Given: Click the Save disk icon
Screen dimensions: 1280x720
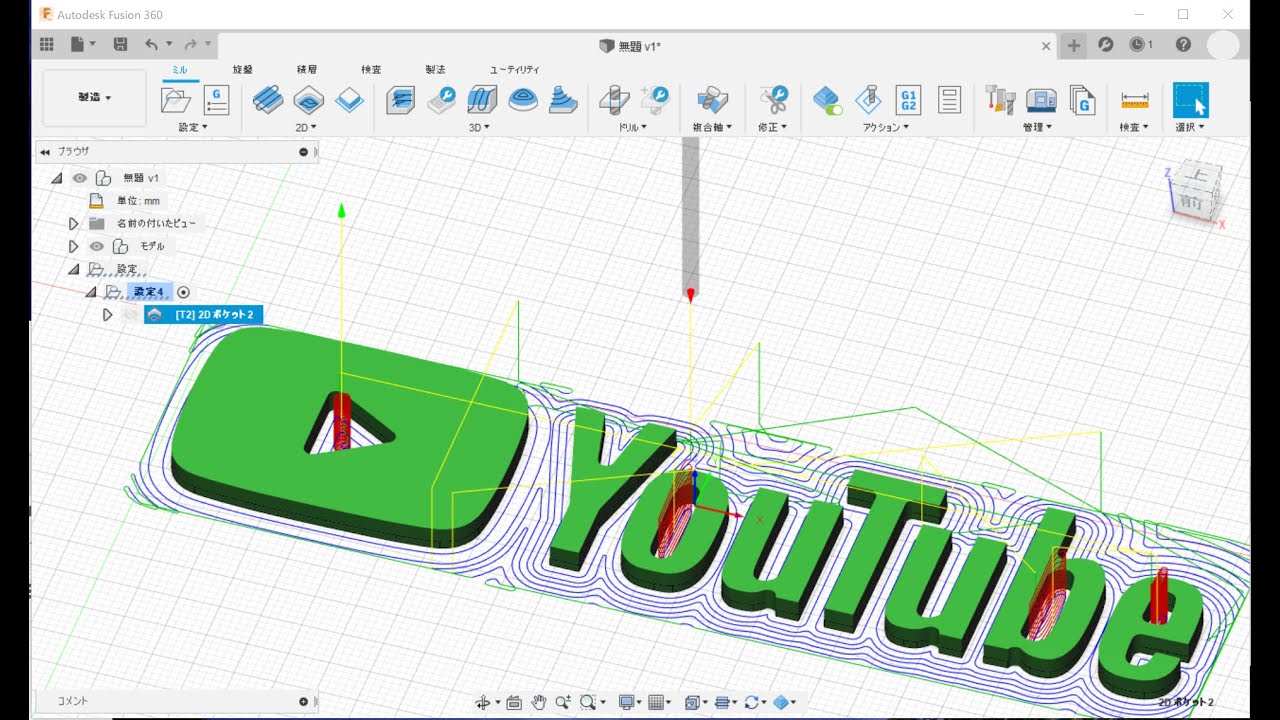Looking at the screenshot, I should (120, 44).
